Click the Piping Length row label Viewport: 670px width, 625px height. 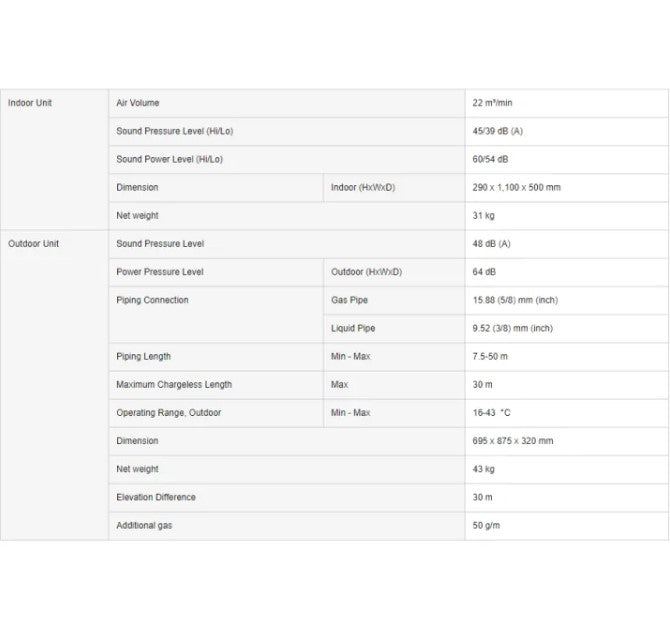(144, 357)
